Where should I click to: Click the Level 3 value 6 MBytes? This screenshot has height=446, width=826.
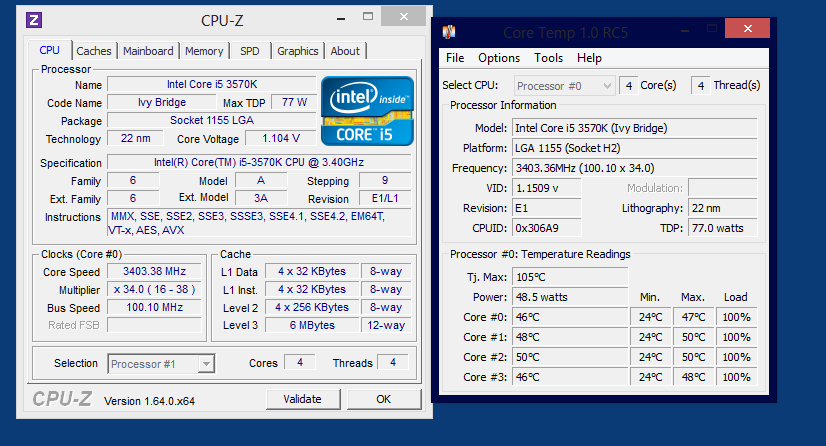pos(312,325)
